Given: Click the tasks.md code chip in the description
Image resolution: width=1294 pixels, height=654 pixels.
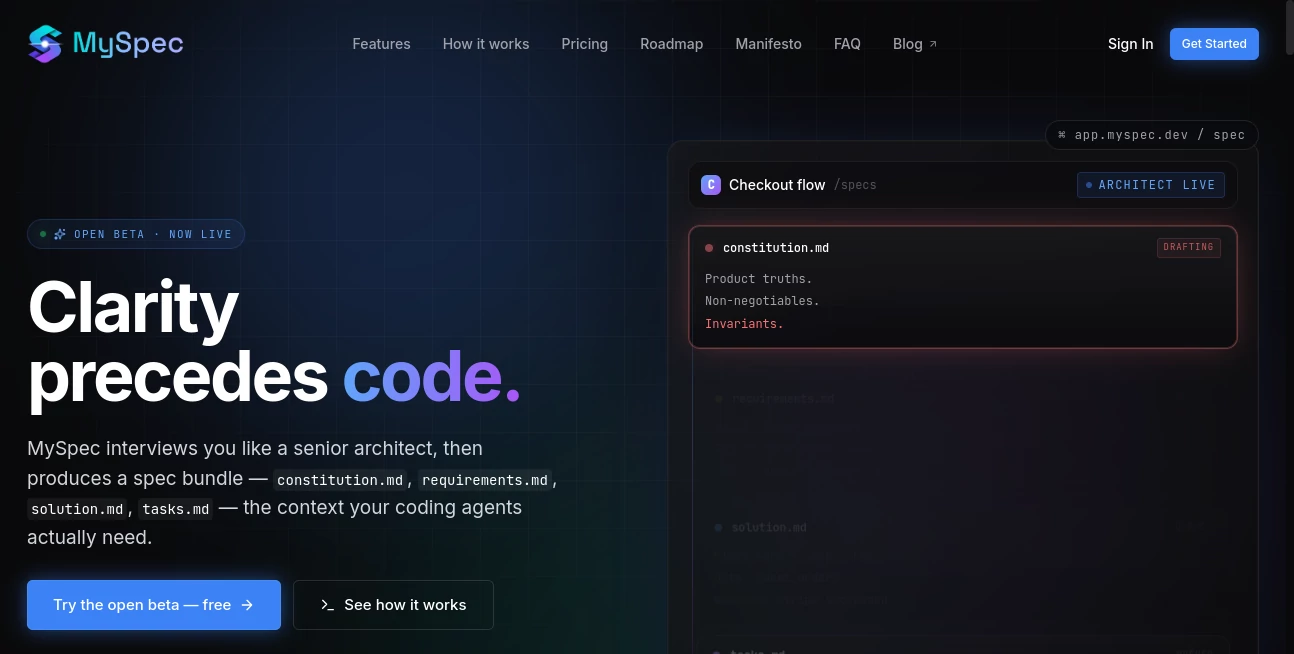Looking at the screenshot, I should tap(176, 510).
